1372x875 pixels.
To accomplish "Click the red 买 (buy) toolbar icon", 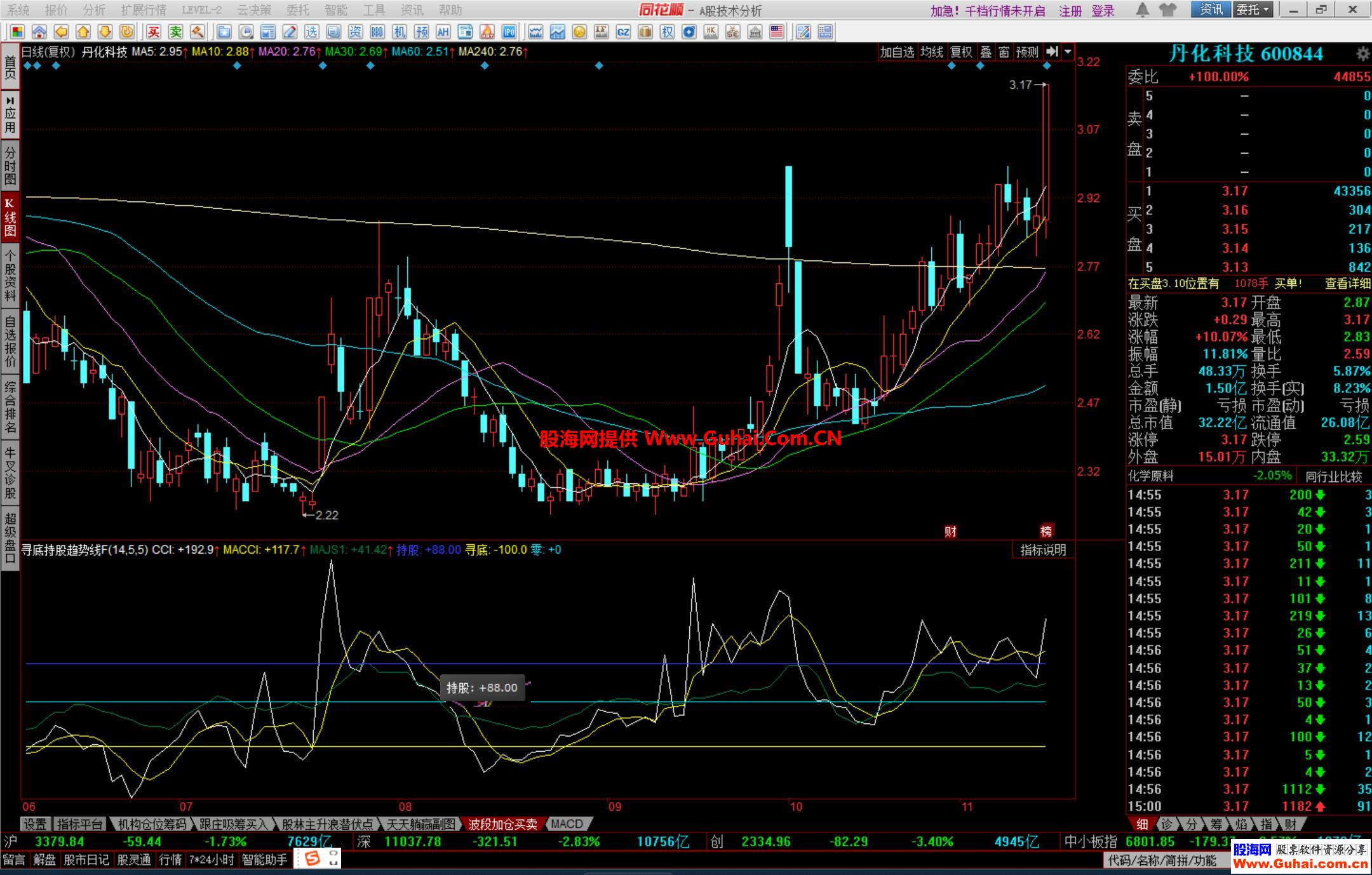I will [x=153, y=32].
